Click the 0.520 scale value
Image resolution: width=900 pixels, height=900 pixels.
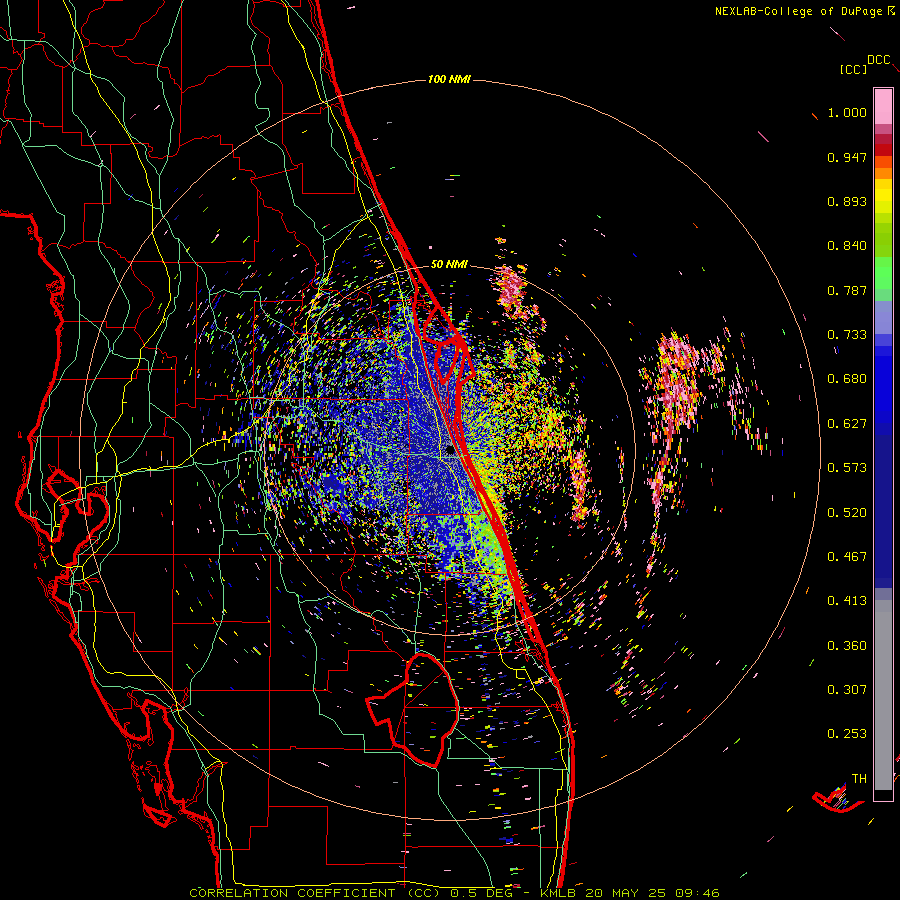(847, 513)
